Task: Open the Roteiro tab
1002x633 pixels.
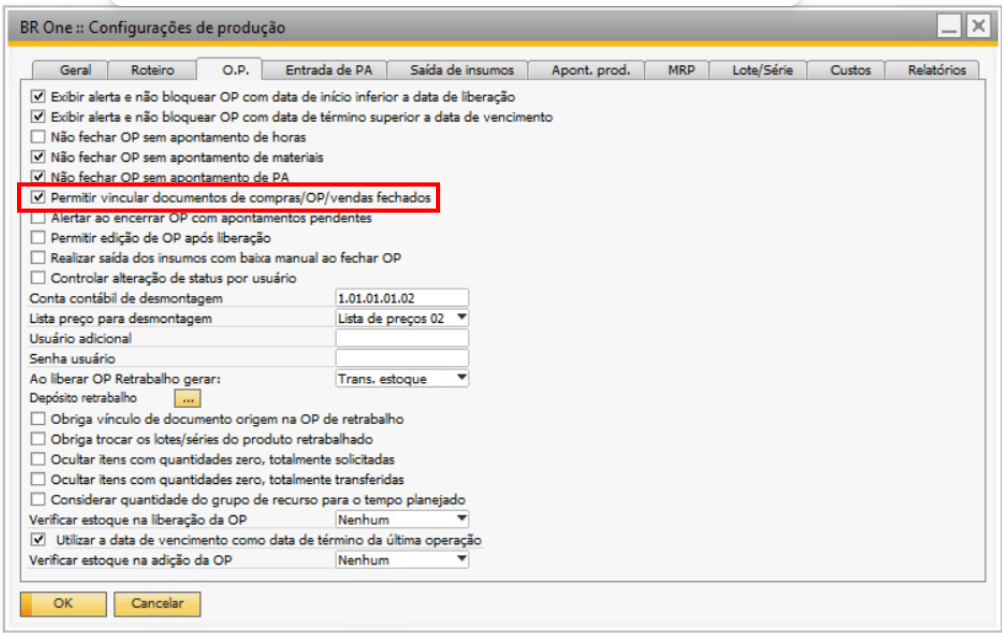Action: [x=152, y=70]
